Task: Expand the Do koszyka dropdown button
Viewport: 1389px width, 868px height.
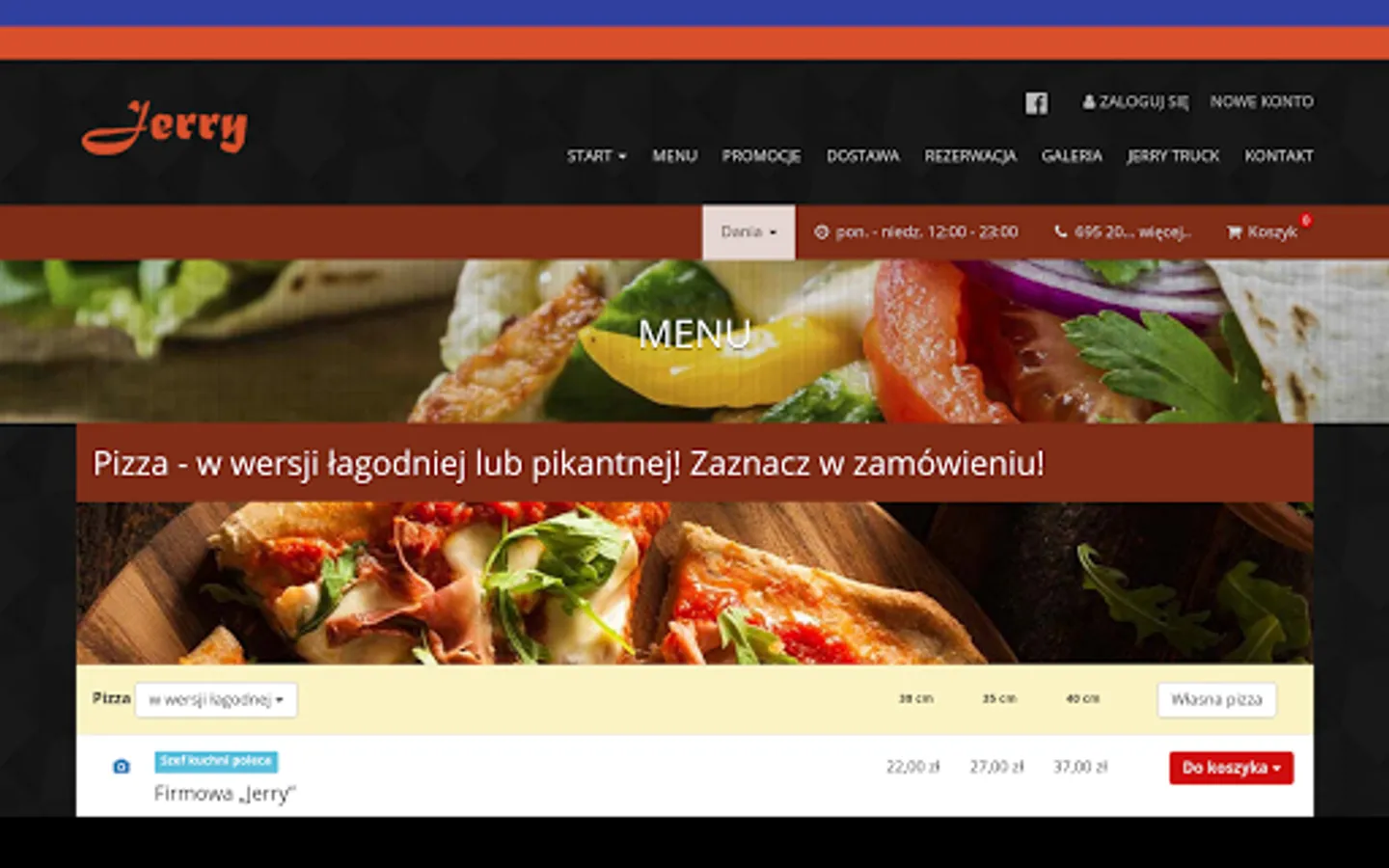Action: (1231, 768)
